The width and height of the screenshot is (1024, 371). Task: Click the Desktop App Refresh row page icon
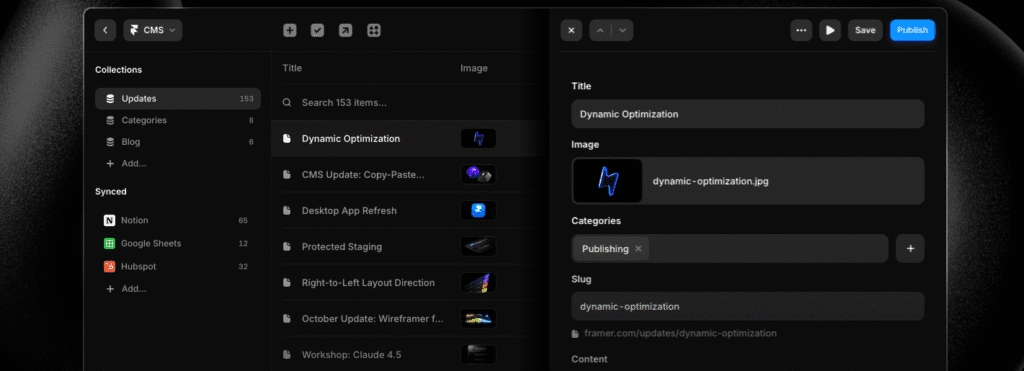(286, 210)
